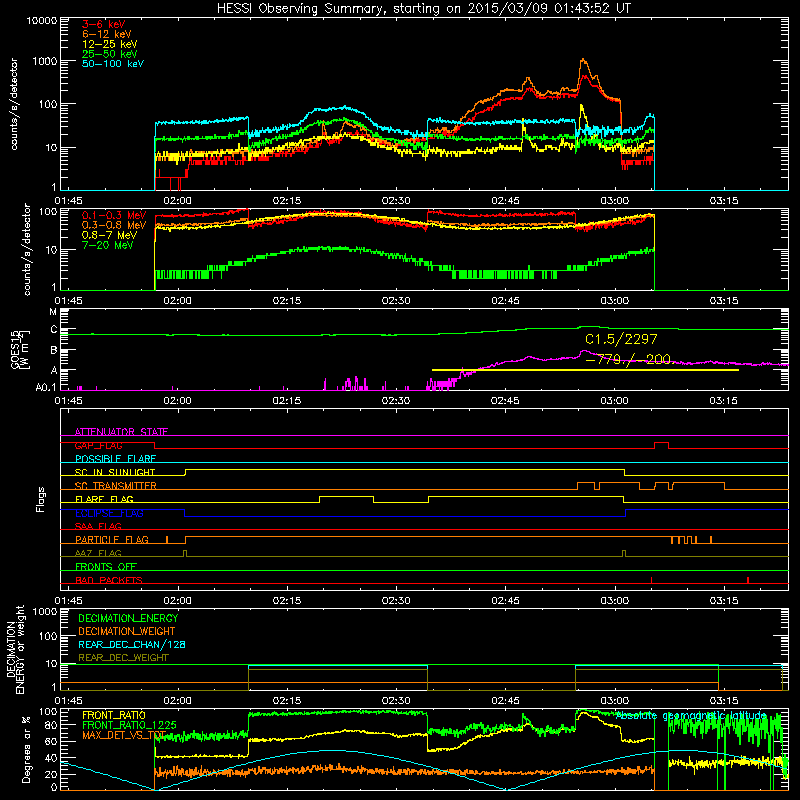This screenshot has width=800, height=800.
Task: Select the PARTICLE_FLAG label
Action: [112, 540]
